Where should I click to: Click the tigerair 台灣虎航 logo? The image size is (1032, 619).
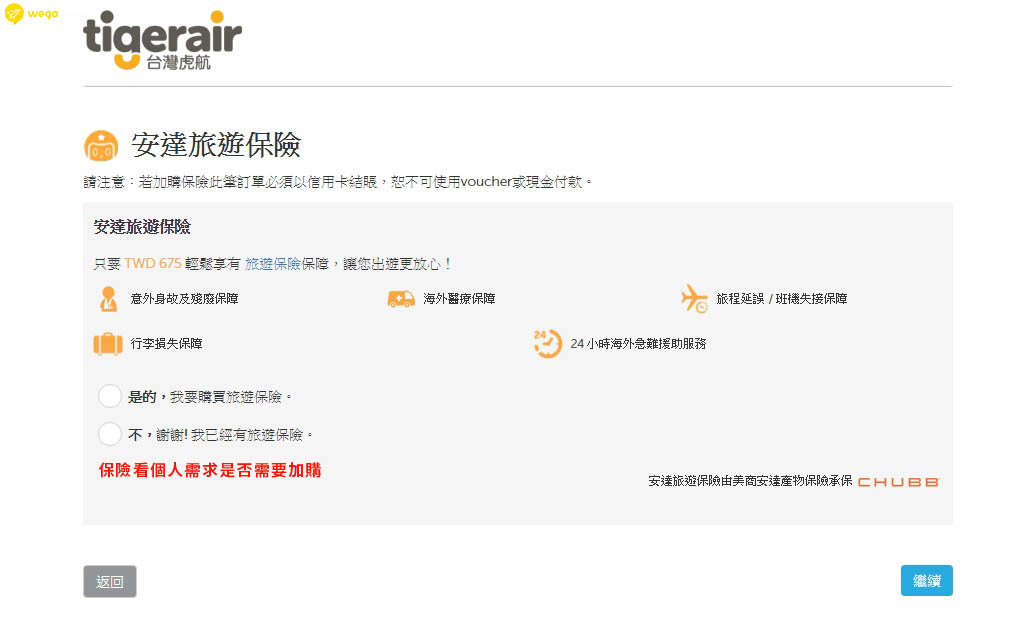(163, 40)
